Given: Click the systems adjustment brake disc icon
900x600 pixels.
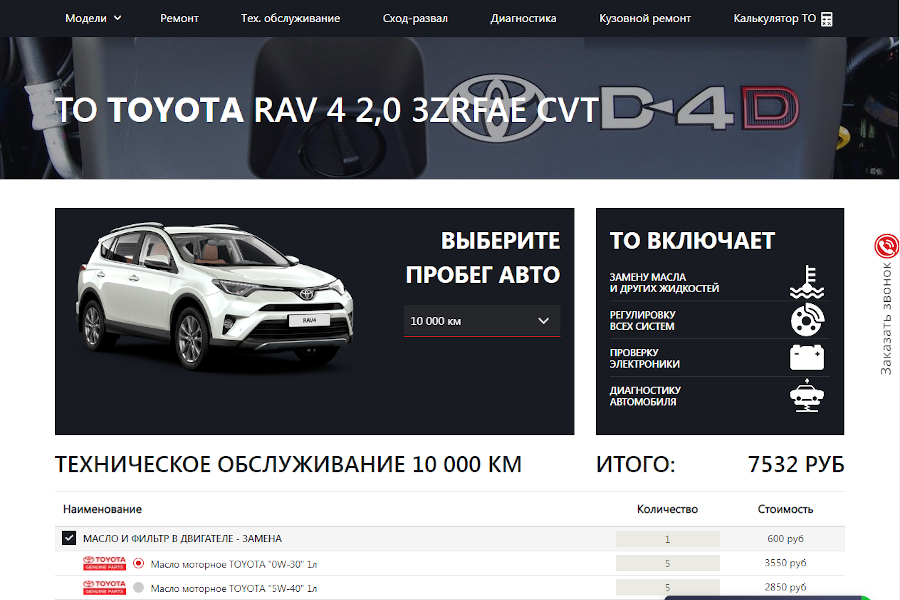Looking at the screenshot, I should (806, 320).
